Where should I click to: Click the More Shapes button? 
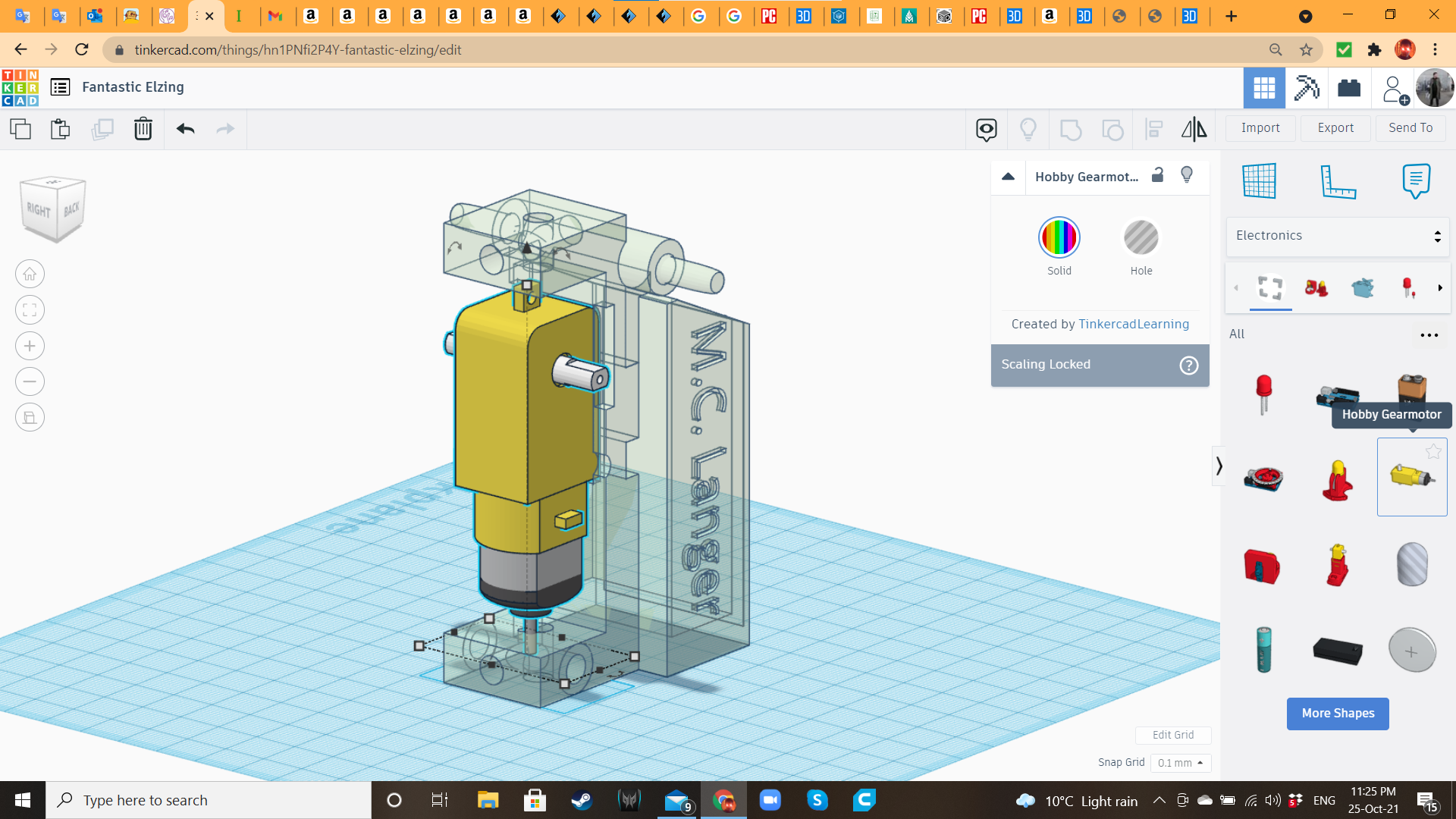click(1338, 714)
